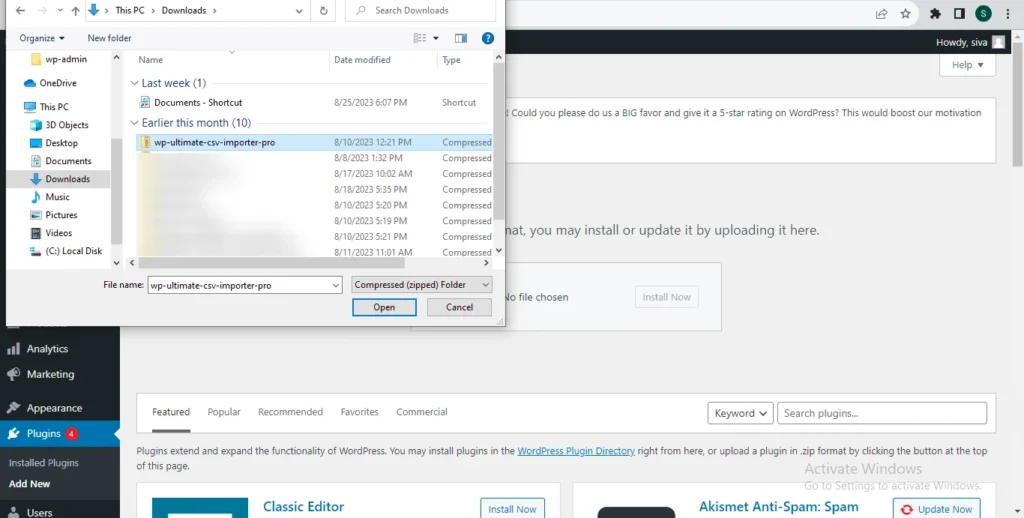The height and width of the screenshot is (518, 1024).
Task: Open Analytics in WordPress sidebar
Action: click(x=47, y=349)
